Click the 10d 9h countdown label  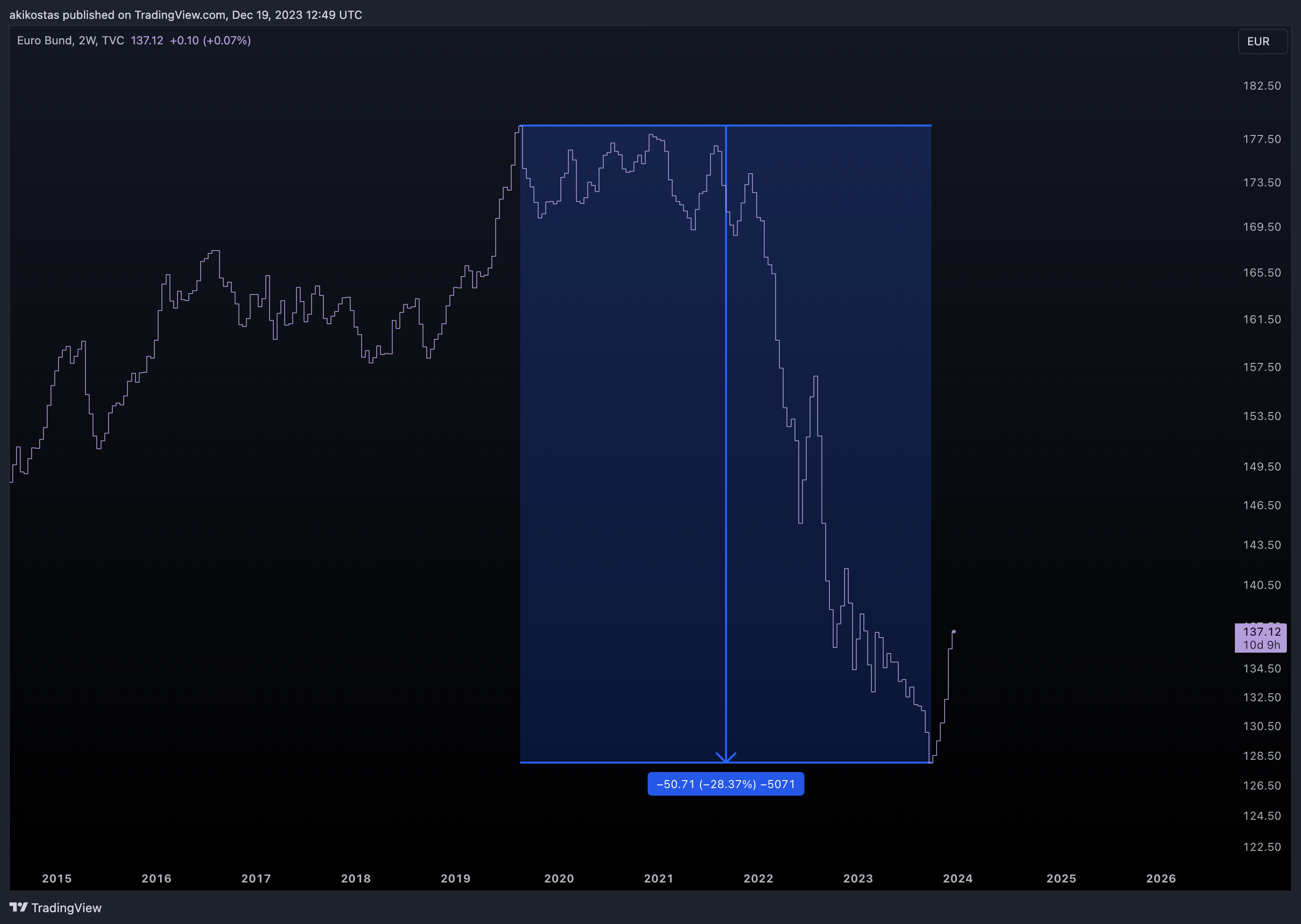pyautogui.click(x=1261, y=645)
